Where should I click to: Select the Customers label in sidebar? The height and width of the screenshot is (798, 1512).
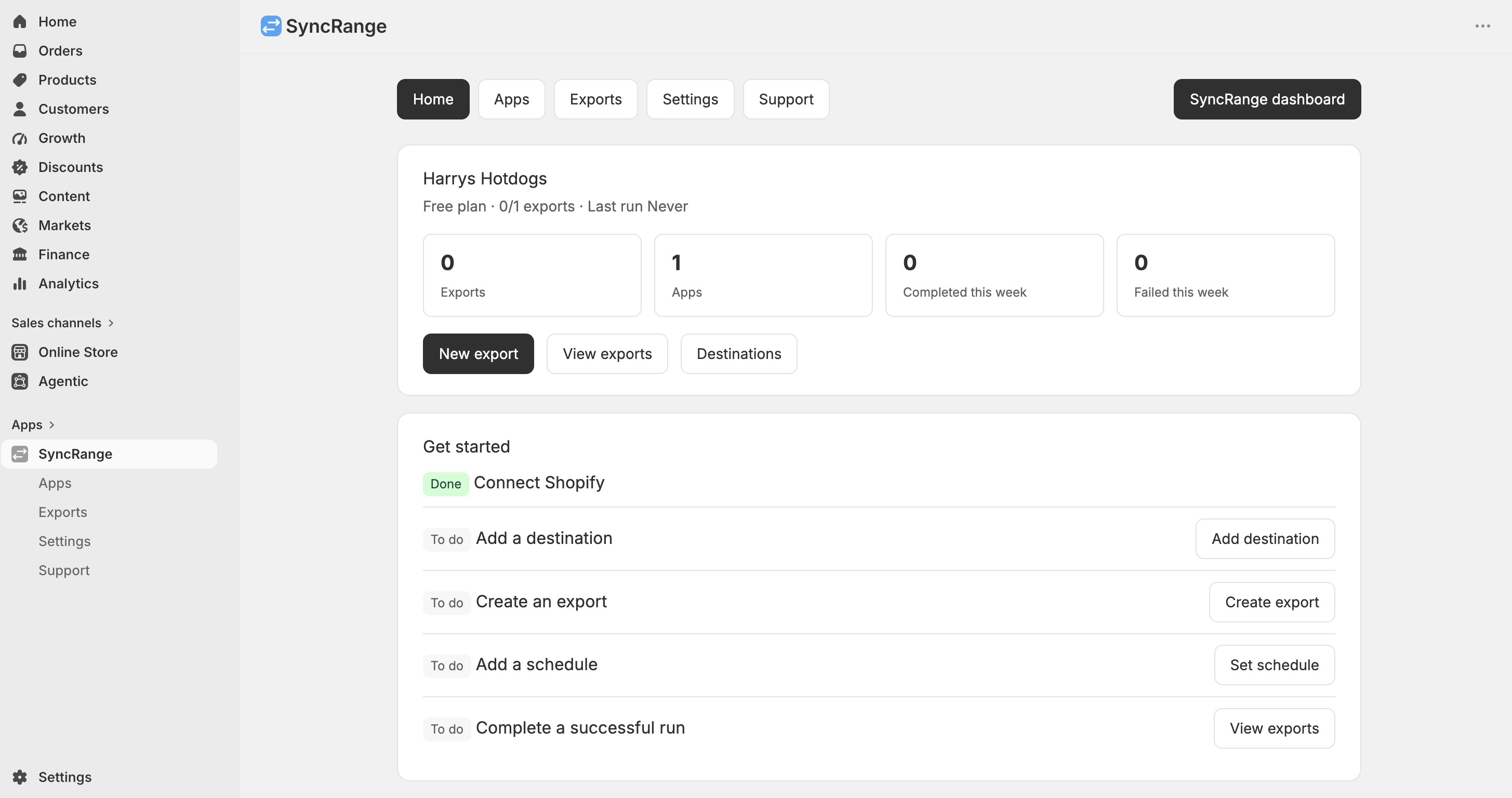(x=74, y=109)
